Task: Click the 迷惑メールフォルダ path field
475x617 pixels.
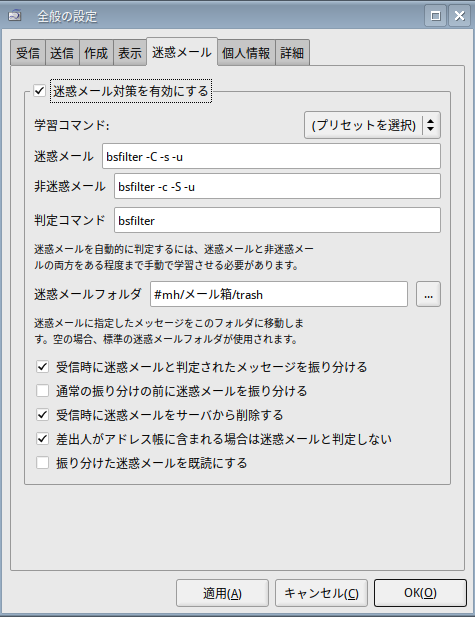Action: pos(279,294)
